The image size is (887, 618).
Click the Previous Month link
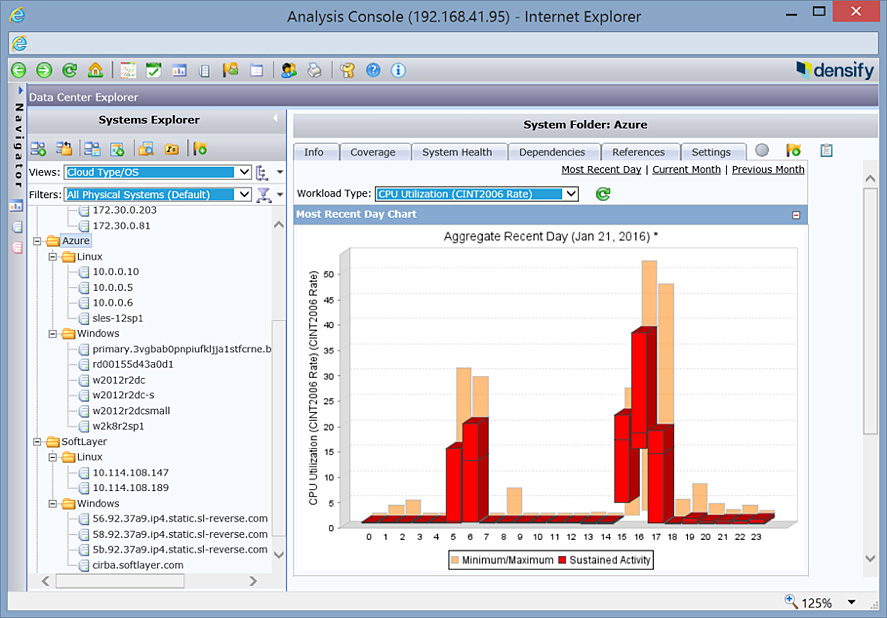(x=768, y=170)
